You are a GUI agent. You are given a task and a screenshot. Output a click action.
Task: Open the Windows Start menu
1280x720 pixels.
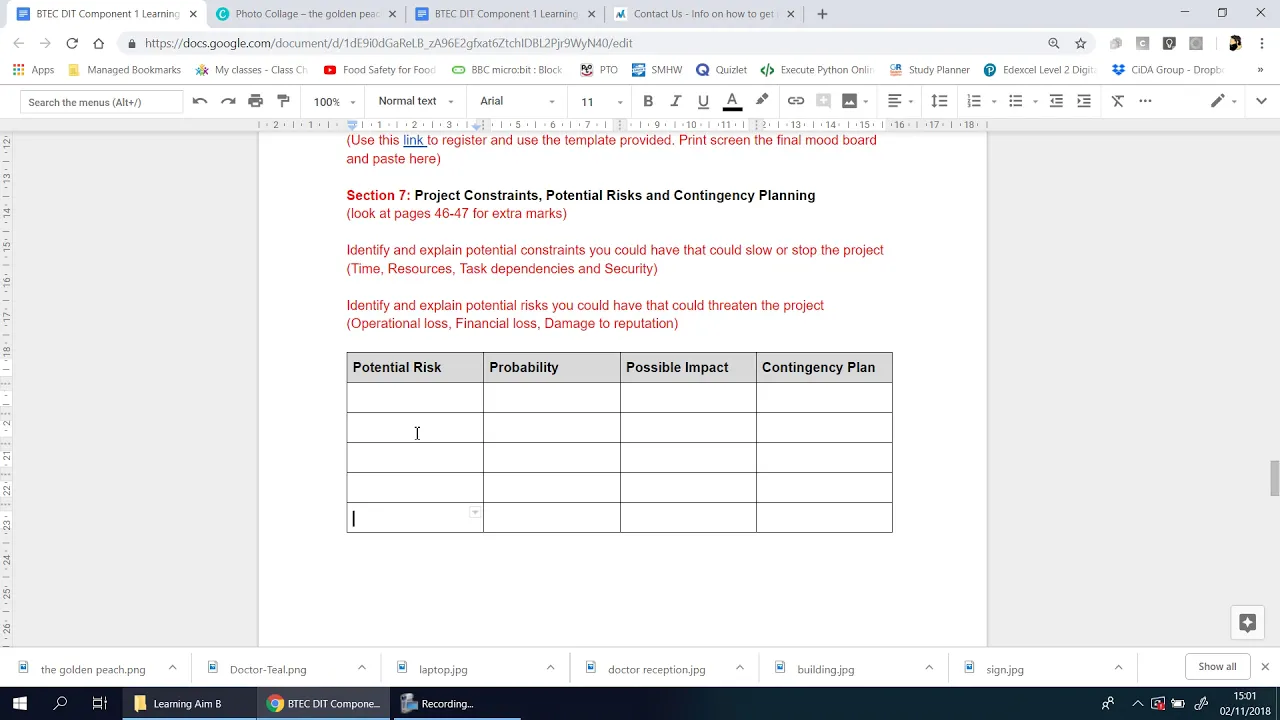click(20, 703)
